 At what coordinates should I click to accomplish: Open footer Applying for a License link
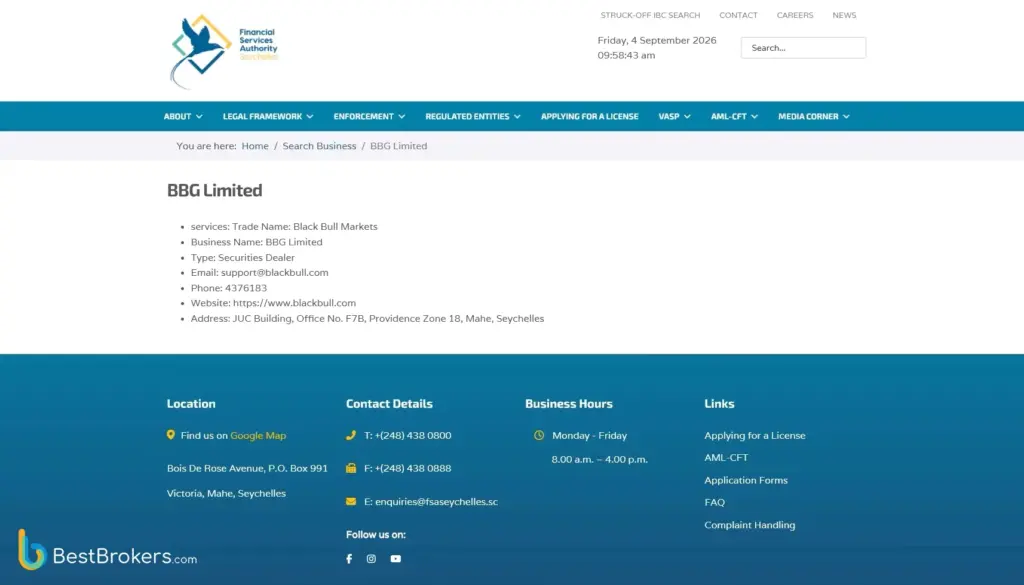[x=755, y=435]
